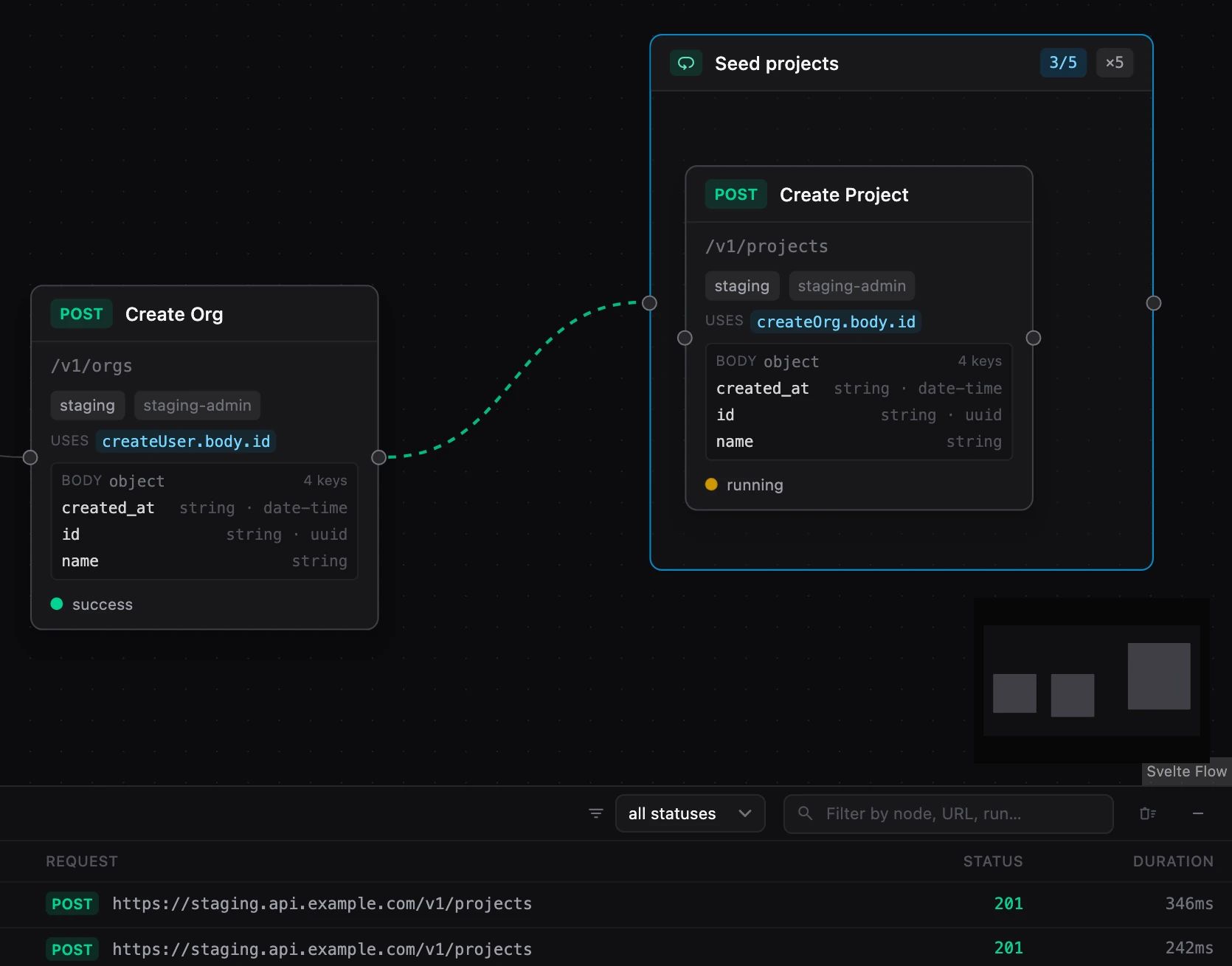Click the Seed projects right output handle

pos(1154,303)
